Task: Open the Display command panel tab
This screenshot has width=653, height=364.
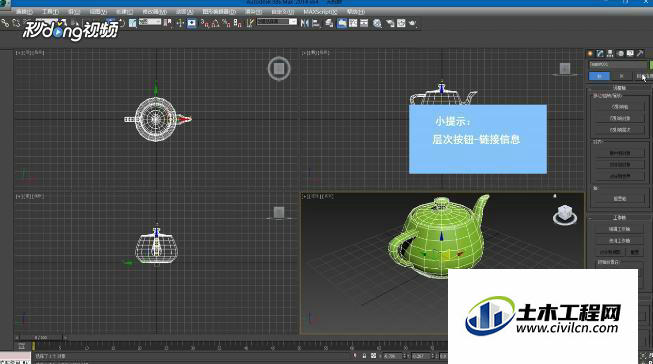Action: click(630, 53)
